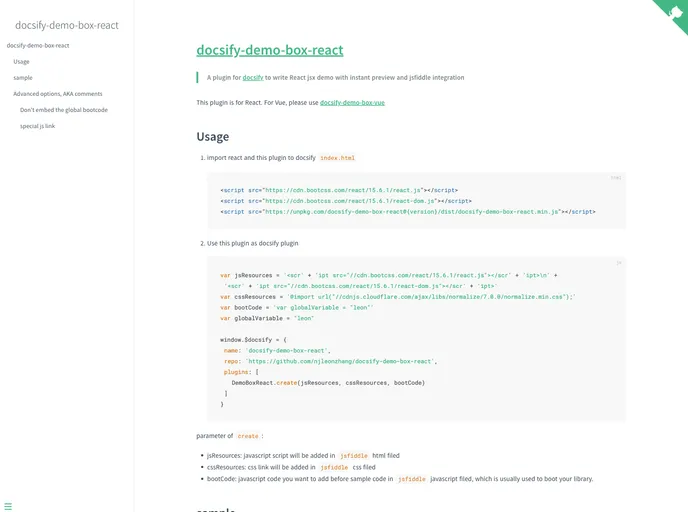Go to sample section in sidebar
Screen dimensions: 688x512
tap(23, 78)
